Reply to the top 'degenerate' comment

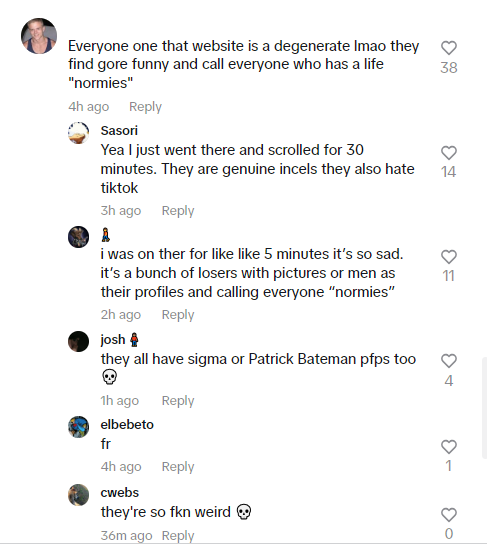click(x=145, y=107)
